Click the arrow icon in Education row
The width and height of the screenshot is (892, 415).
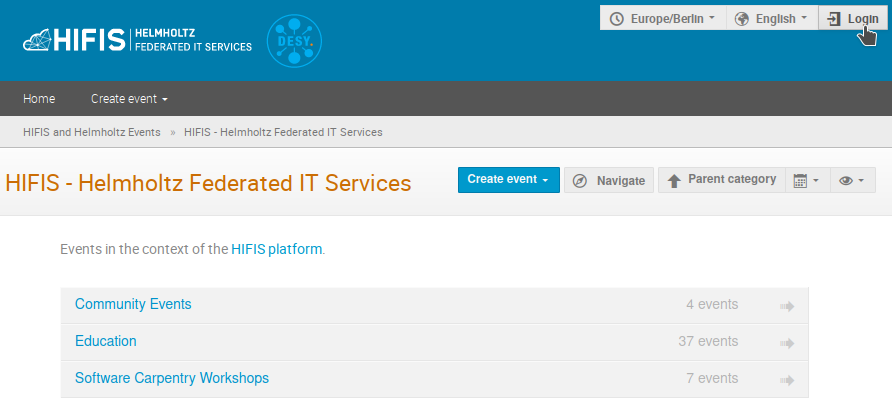click(x=787, y=343)
